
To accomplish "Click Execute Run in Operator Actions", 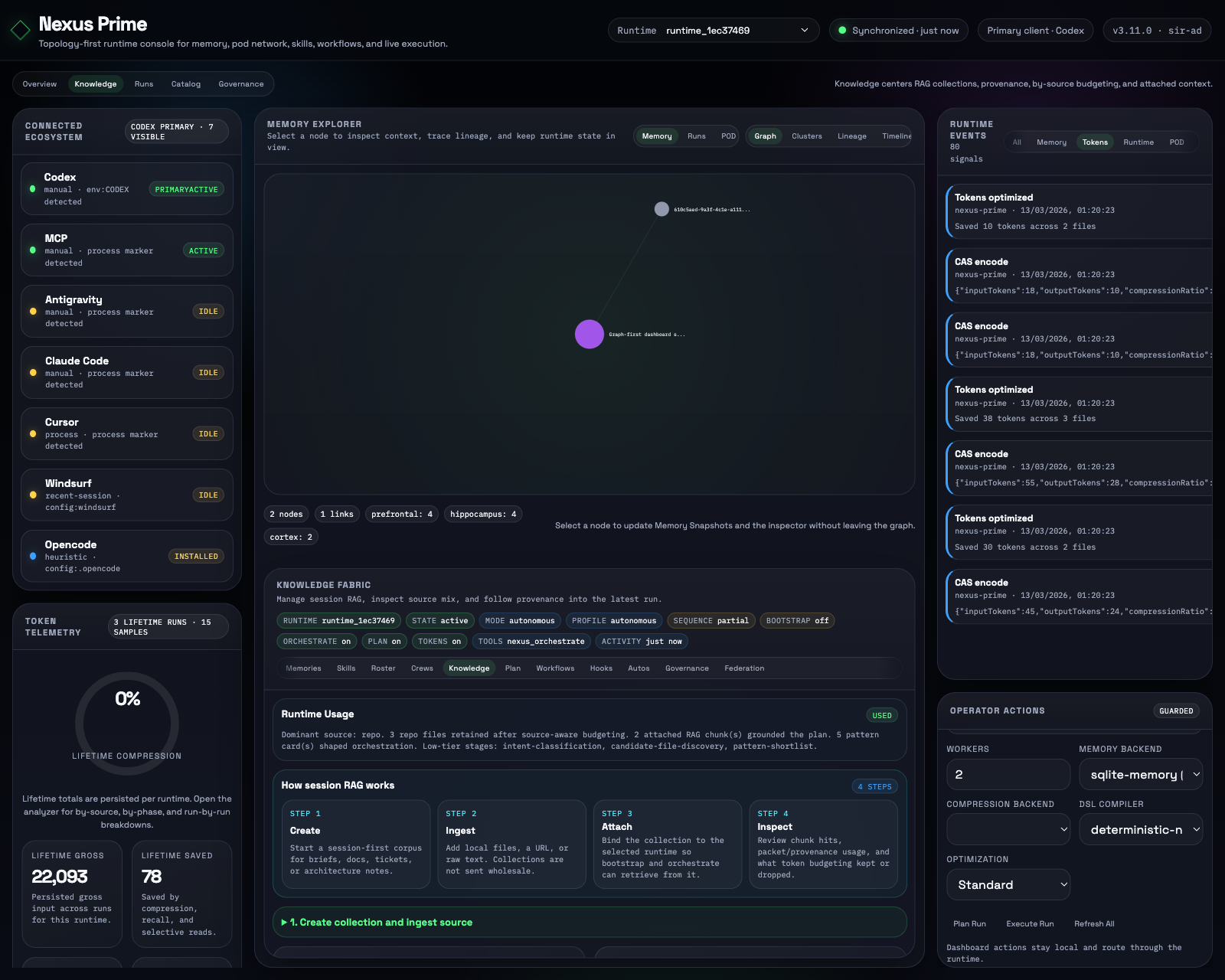I will tap(1030, 923).
